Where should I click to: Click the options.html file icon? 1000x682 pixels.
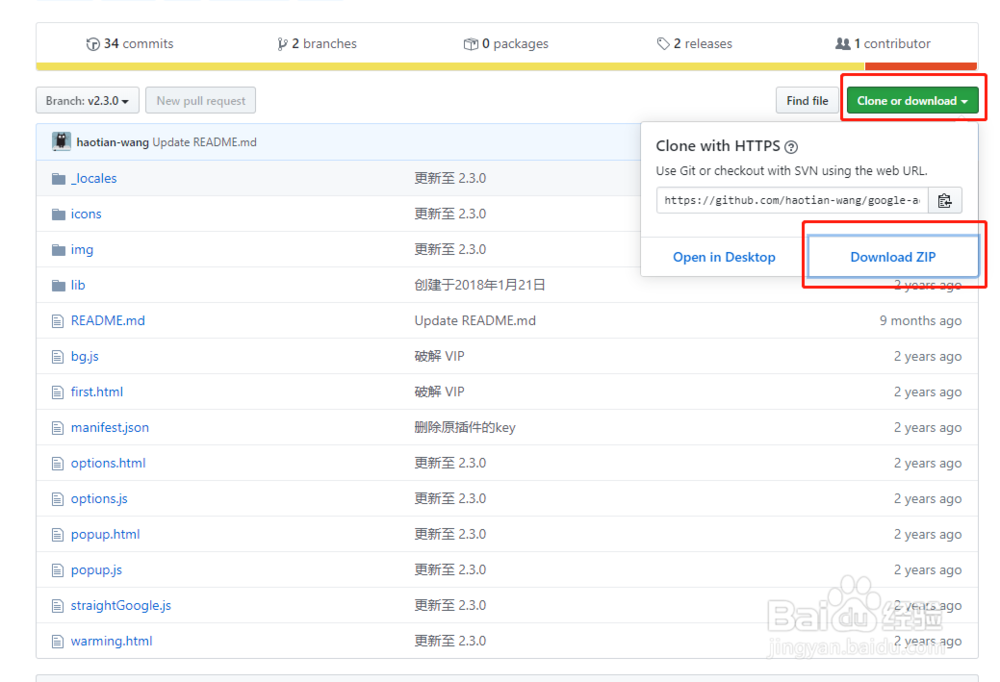pos(58,463)
